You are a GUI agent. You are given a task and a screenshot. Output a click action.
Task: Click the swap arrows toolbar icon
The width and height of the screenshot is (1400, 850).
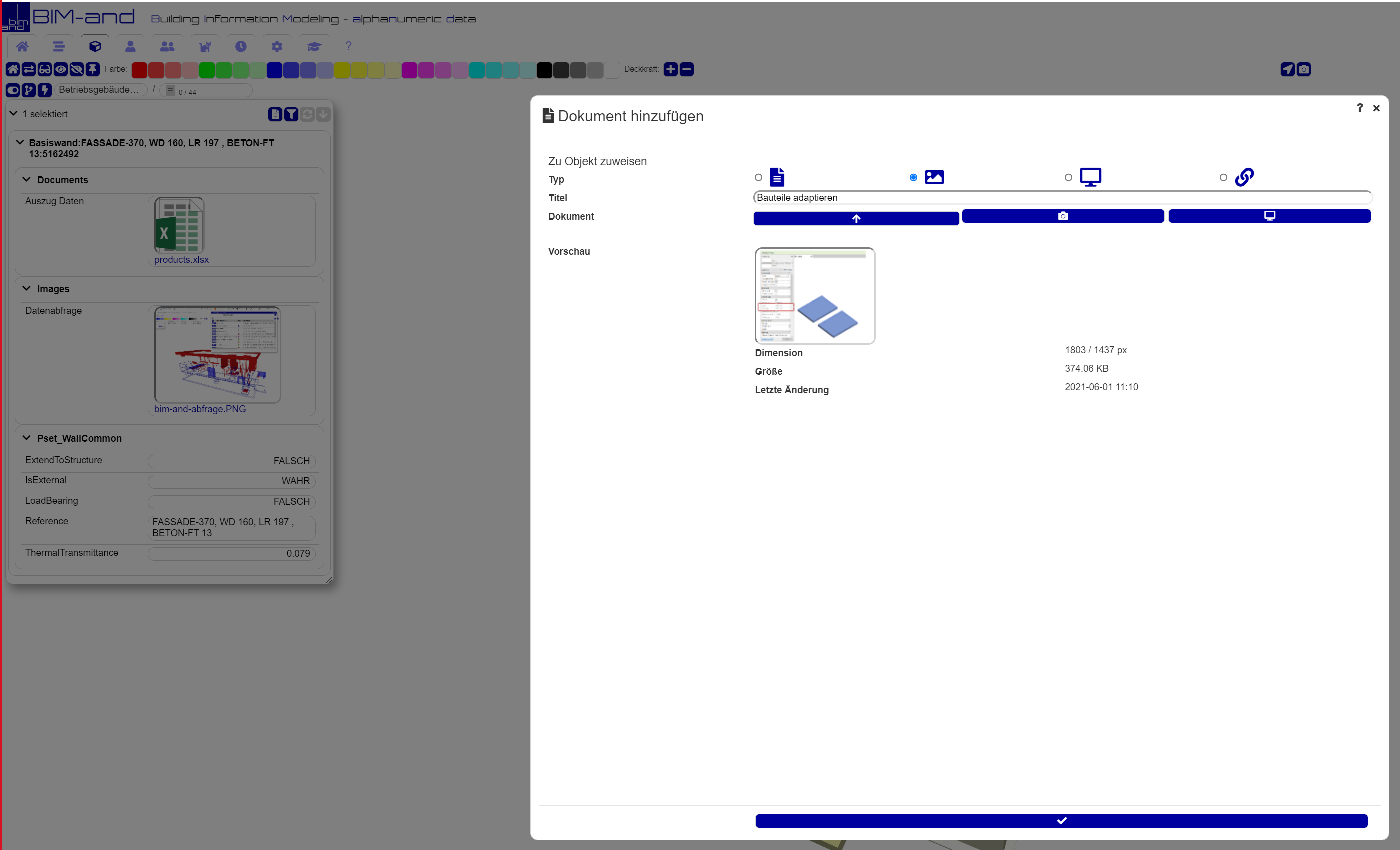click(x=29, y=69)
